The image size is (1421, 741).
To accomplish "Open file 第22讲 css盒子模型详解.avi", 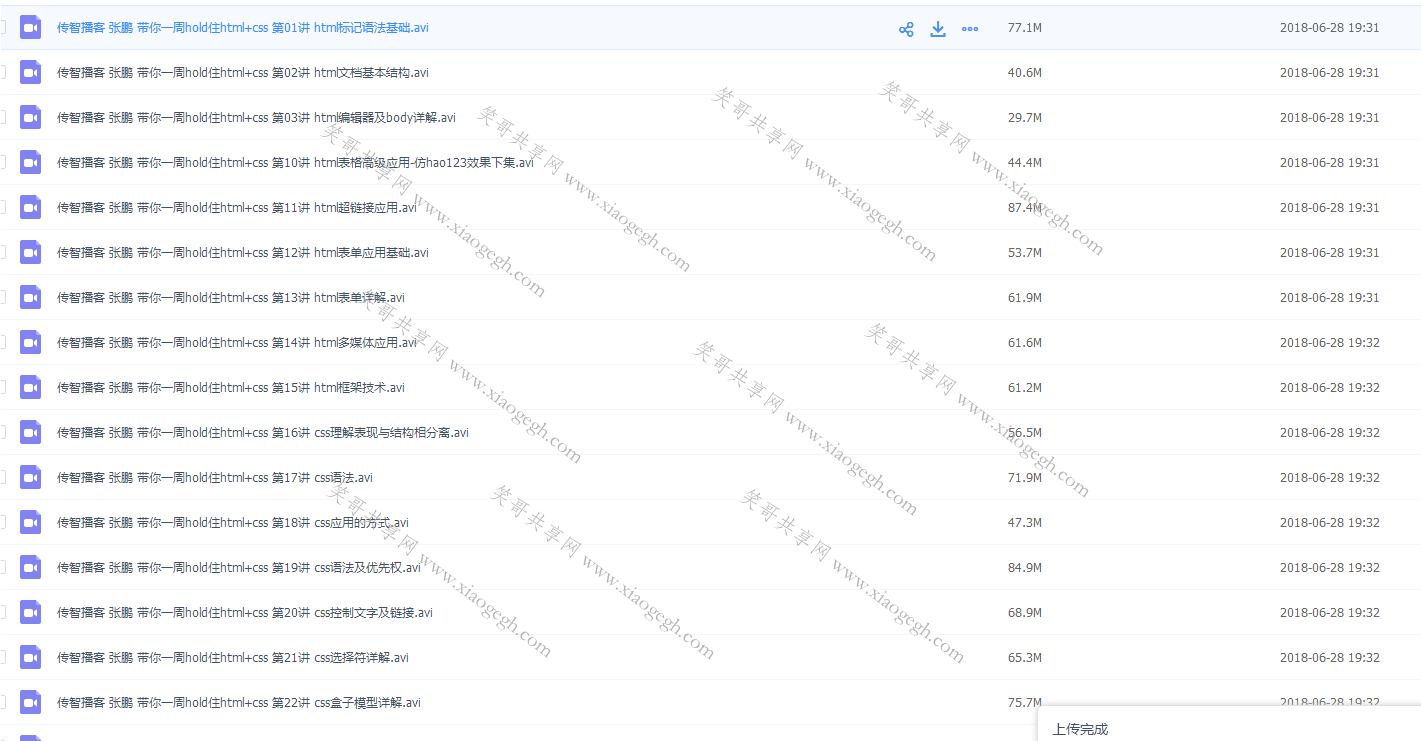I will coord(239,703).
